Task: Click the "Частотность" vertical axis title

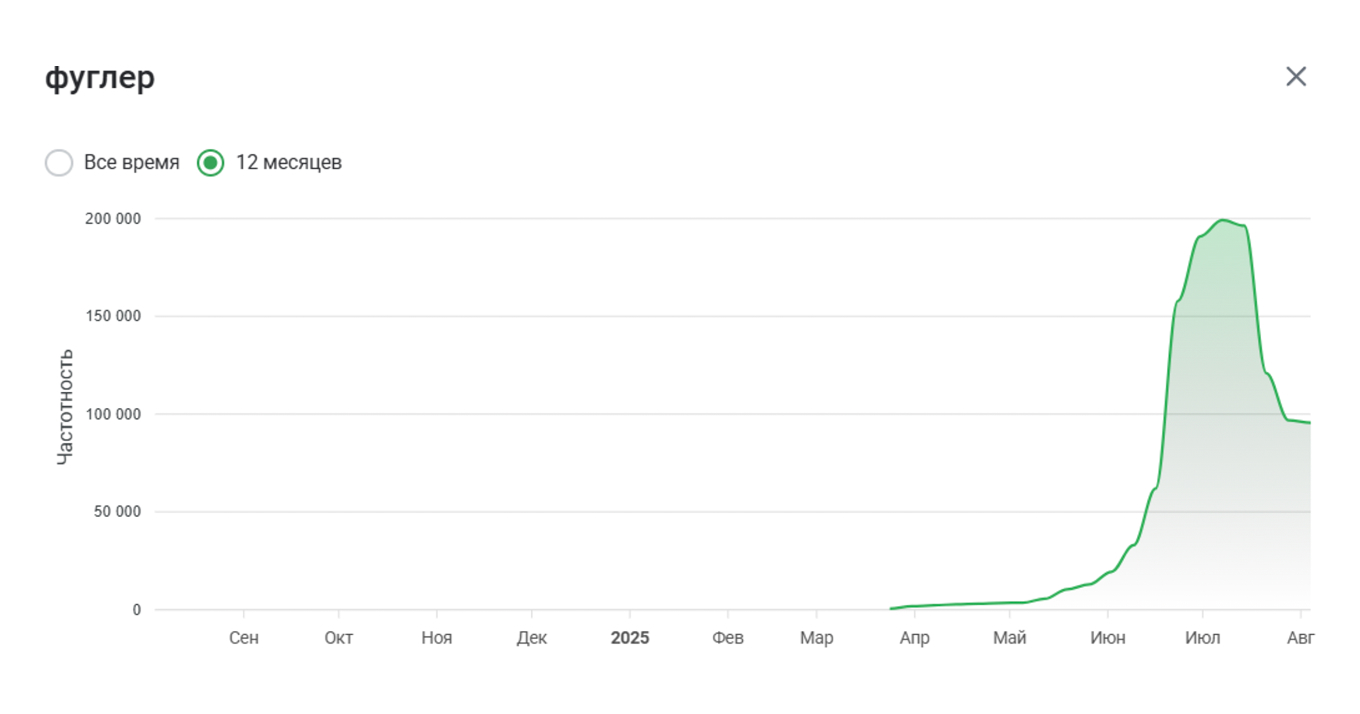Action: pos(65,406)
